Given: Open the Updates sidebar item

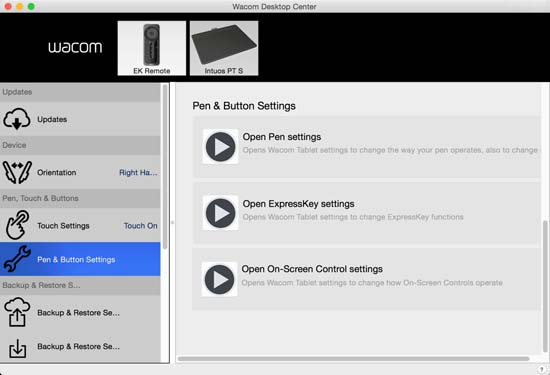Looking at the screenshot, I should pos(80,119).
